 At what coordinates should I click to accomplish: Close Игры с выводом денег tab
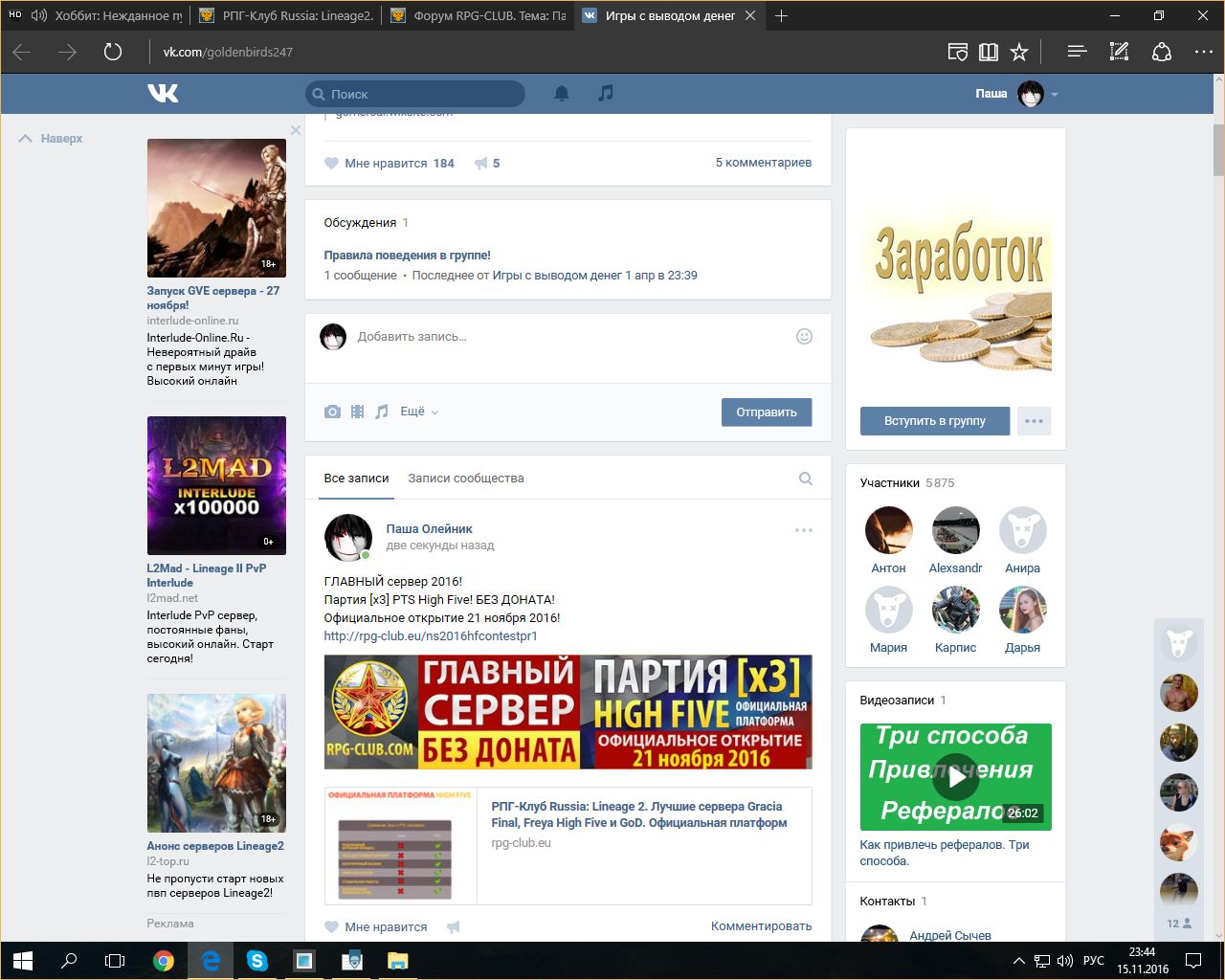[x=750, y=15]
